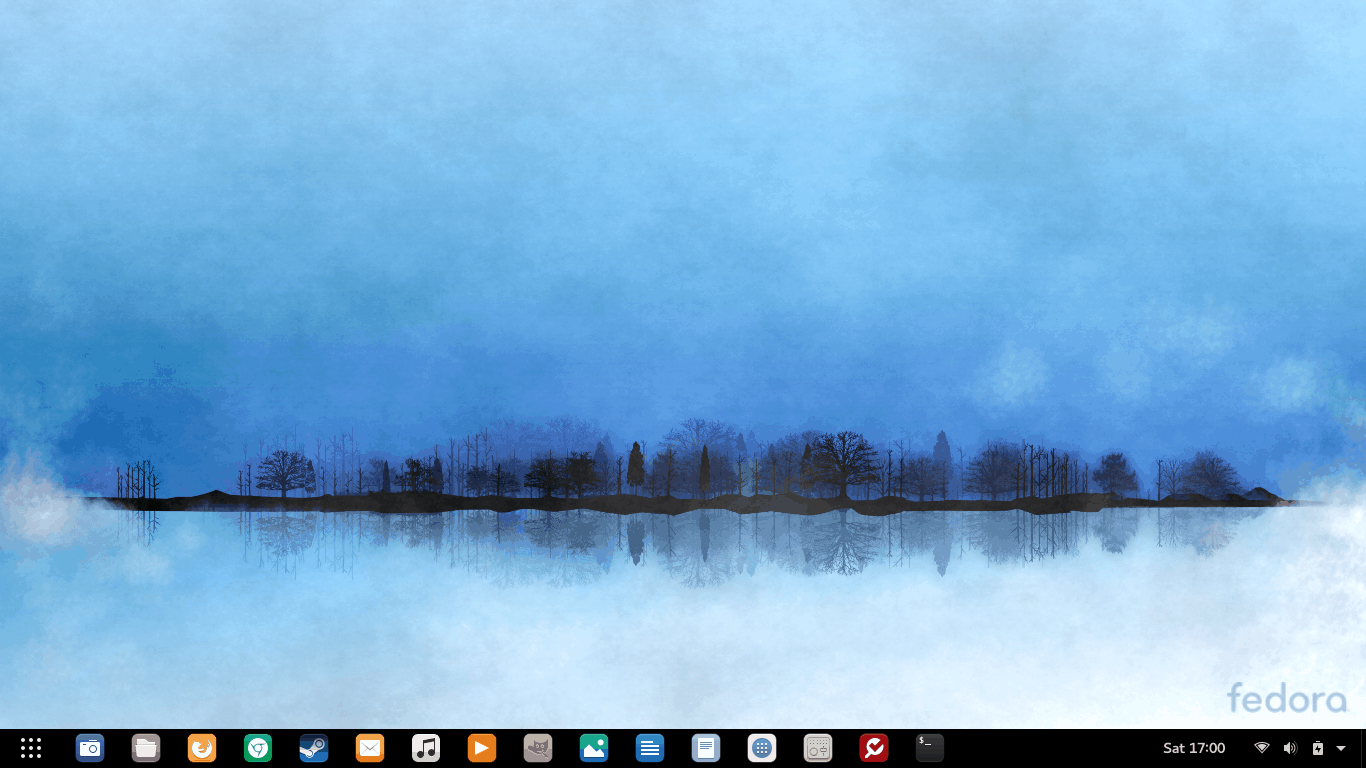
Task: Launch the camera screenshot app
Action: click(90, 748)
